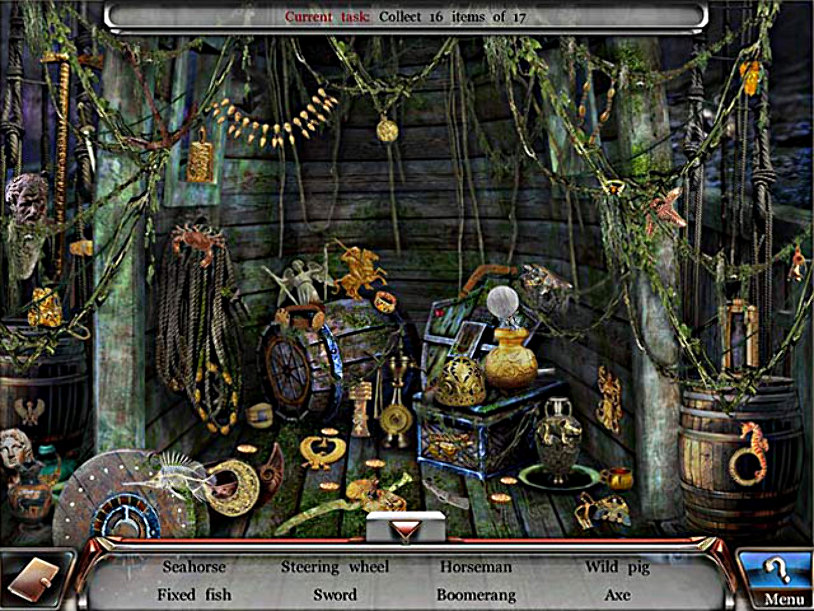Click the golden glasses-shaped ornament
The width and height of the screenshot is (814, 611).
click(x=602, y=512)
